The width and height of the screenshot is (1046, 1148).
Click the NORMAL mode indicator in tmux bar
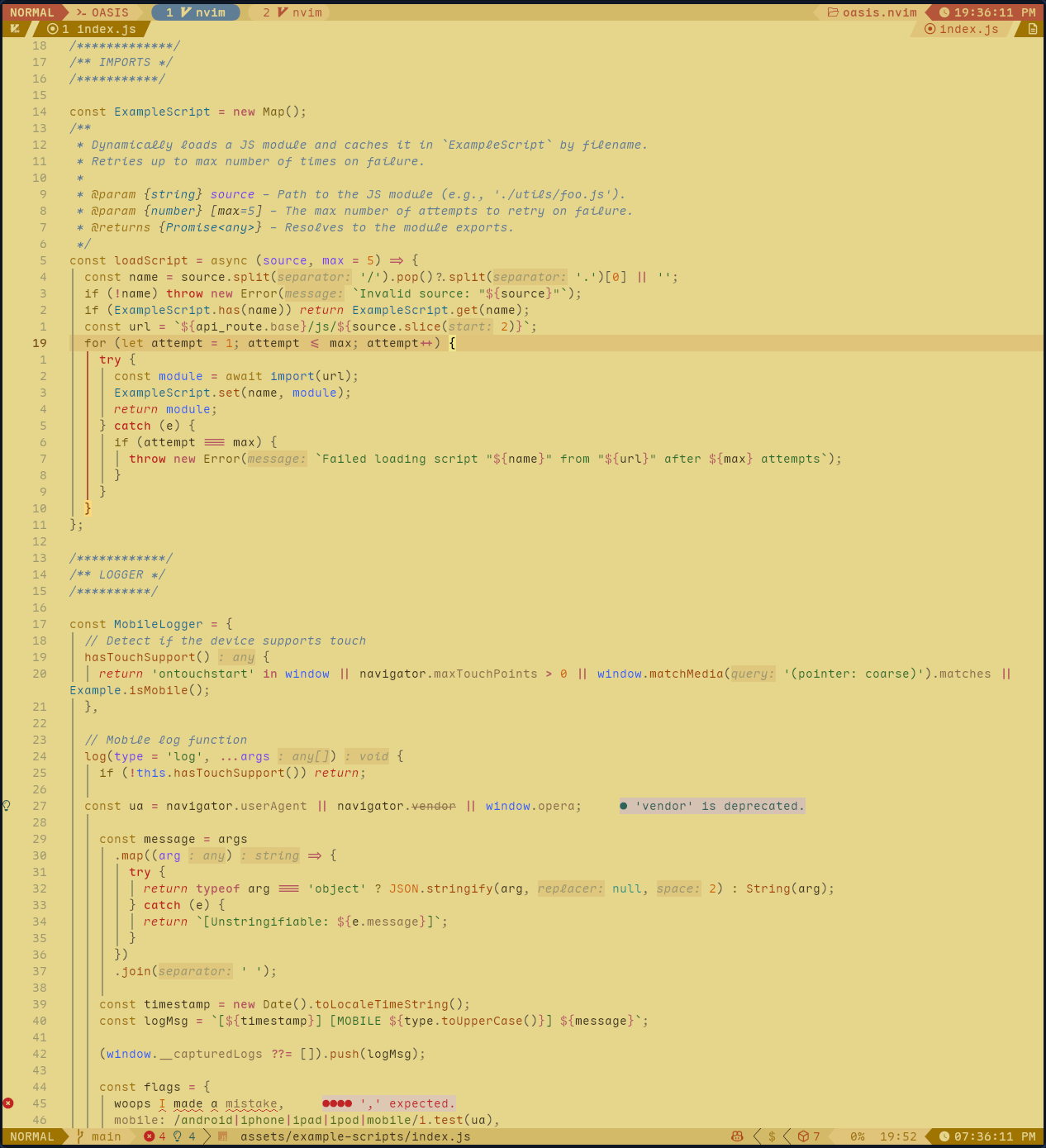pos(32,12)
